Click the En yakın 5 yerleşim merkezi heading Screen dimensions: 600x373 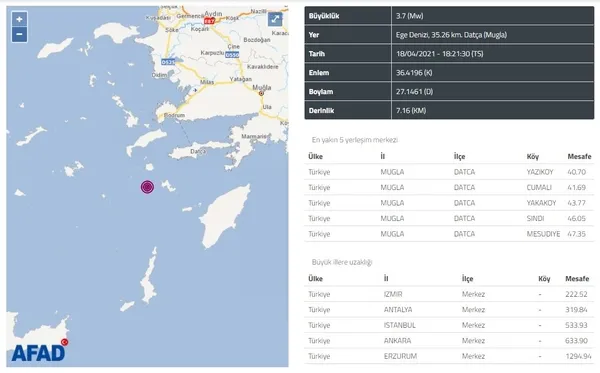[355, 140]
